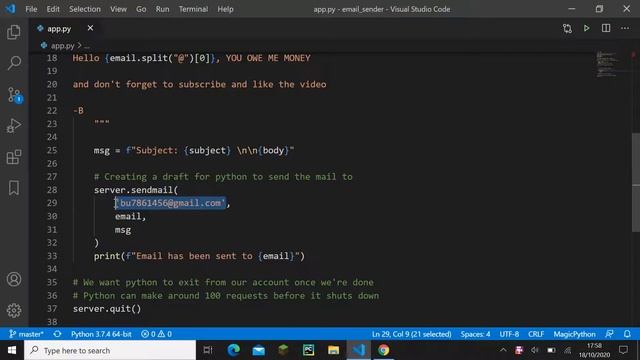The image size is (640, 360).
Task: Open PyCharm from the taskbar
Action: [308, 350]
